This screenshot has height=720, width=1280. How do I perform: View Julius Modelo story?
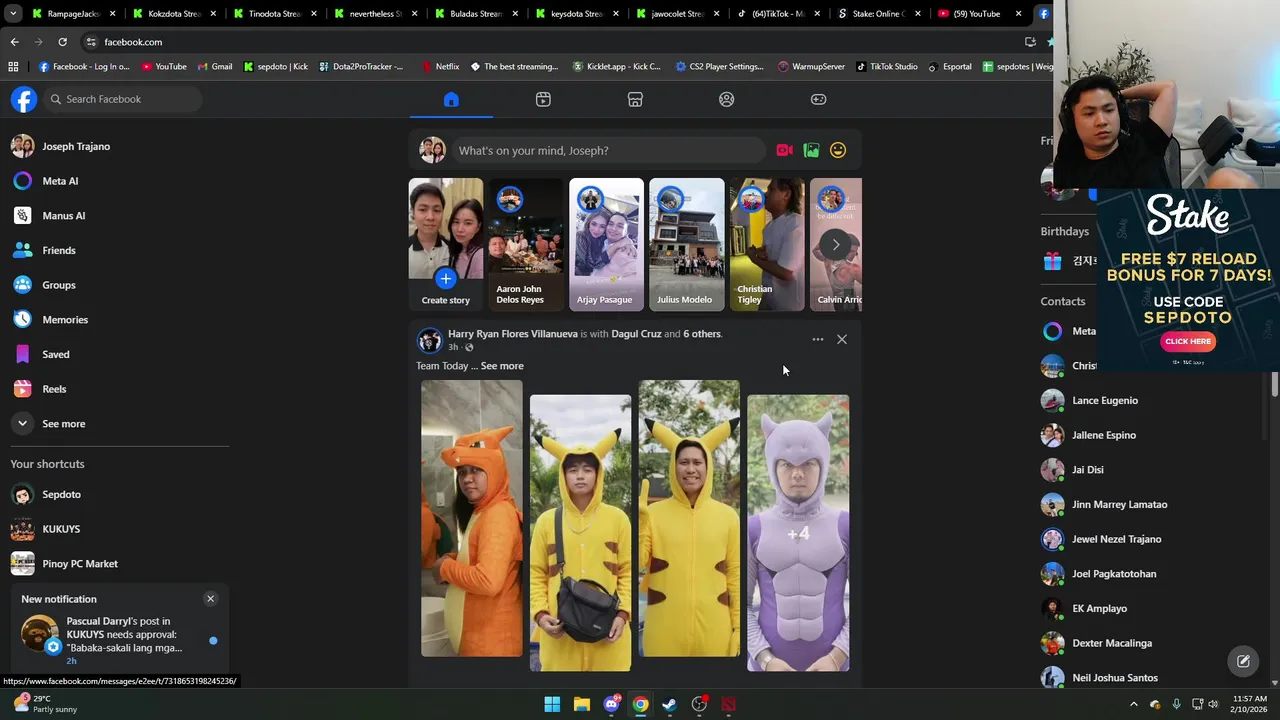[x=686, y=244]
